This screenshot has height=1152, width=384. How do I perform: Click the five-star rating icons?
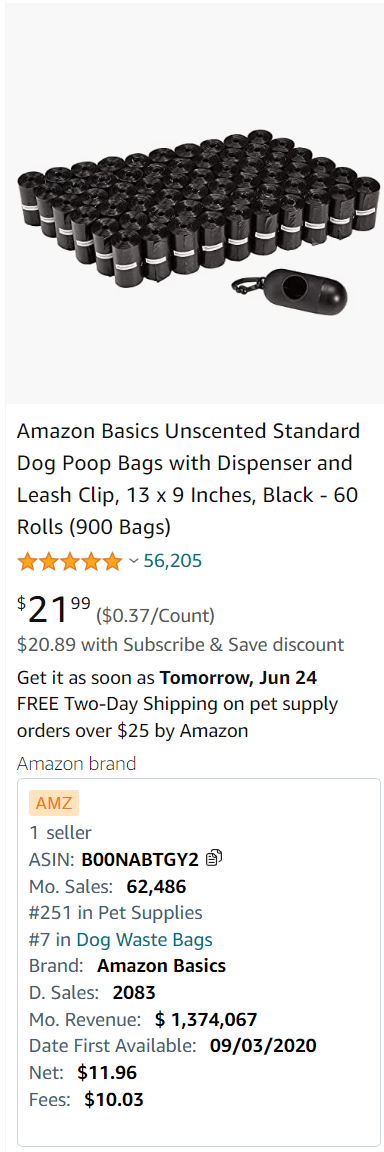tap(70, 562)
